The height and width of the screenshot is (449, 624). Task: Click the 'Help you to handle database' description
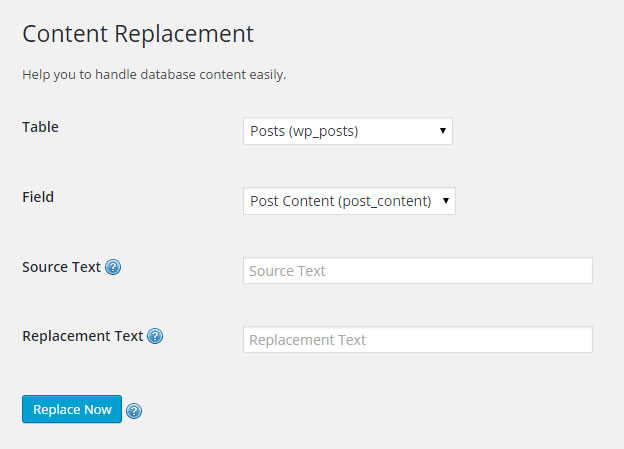coord(154,75)
